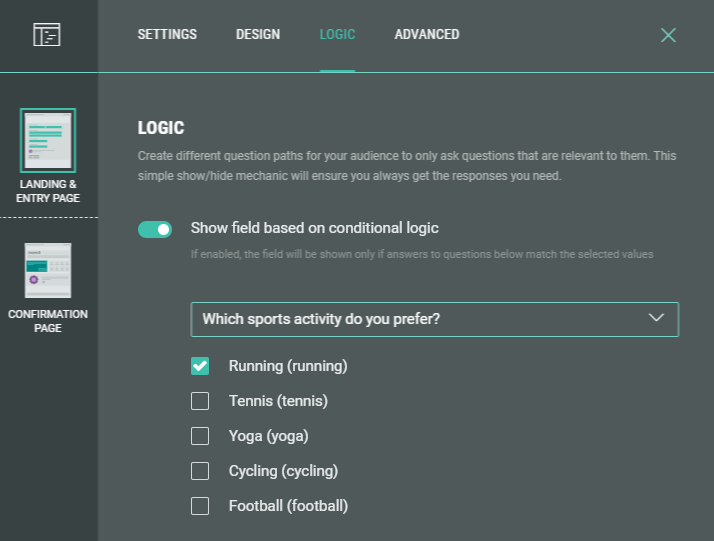714x541 pixels.
Task: Enable the Yoga (yoga) checkbox
Action: [x=200, y=436]
